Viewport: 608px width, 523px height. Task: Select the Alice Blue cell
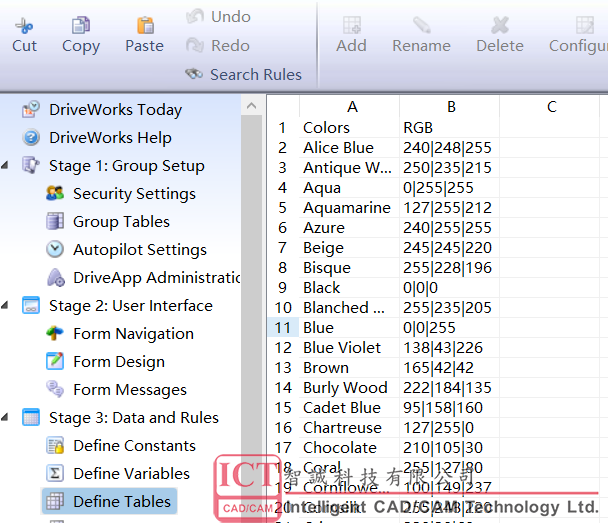click(x=349, y=148)
